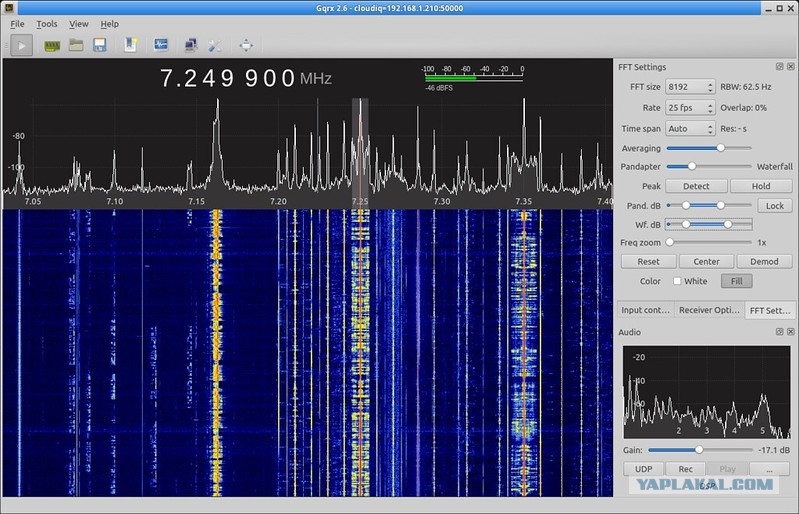Click the Center button

pyautogui.click(x=706, y=262)
